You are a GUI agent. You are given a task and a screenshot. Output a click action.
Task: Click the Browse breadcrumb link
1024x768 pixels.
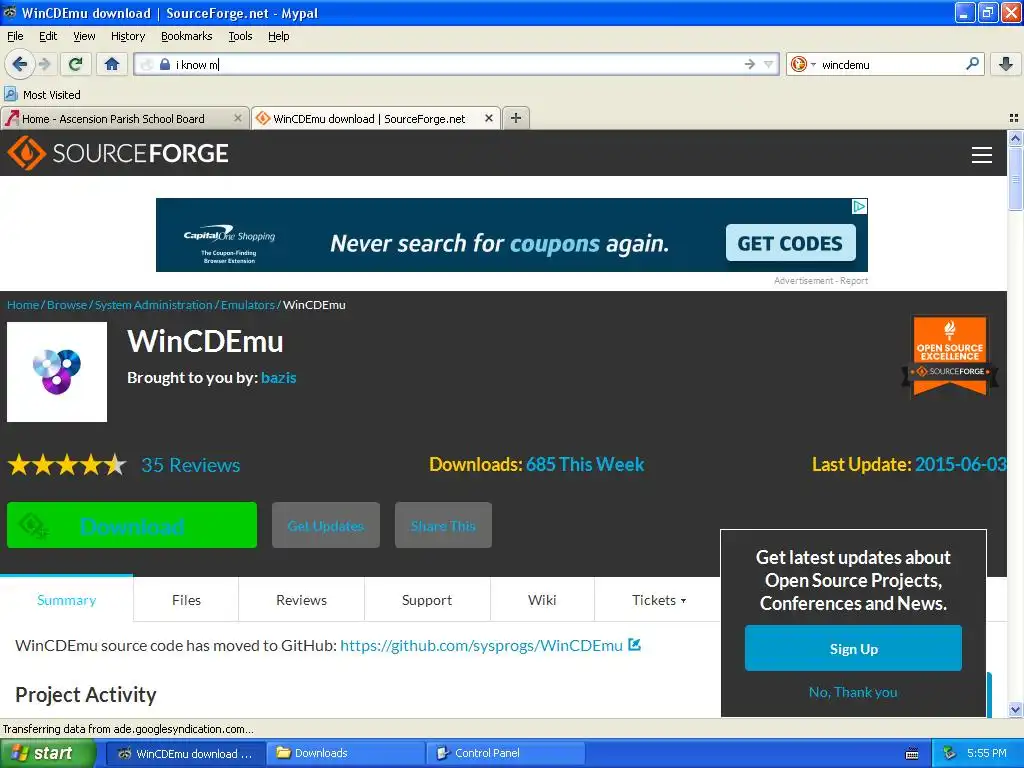tap(67, 305)
